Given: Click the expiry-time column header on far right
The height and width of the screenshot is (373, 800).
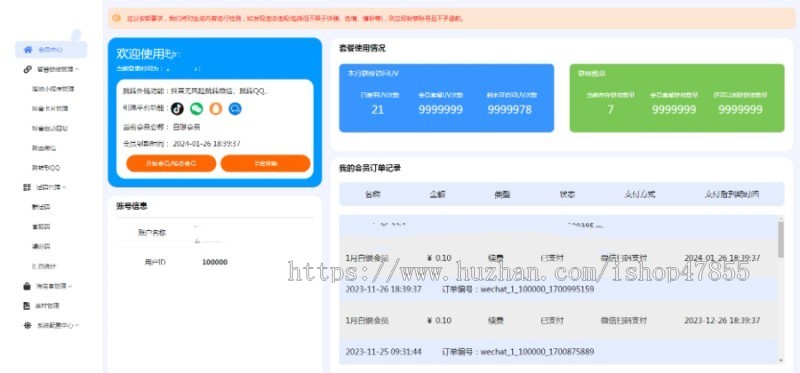Looking at the screenshot, I should tap(732, 194).
